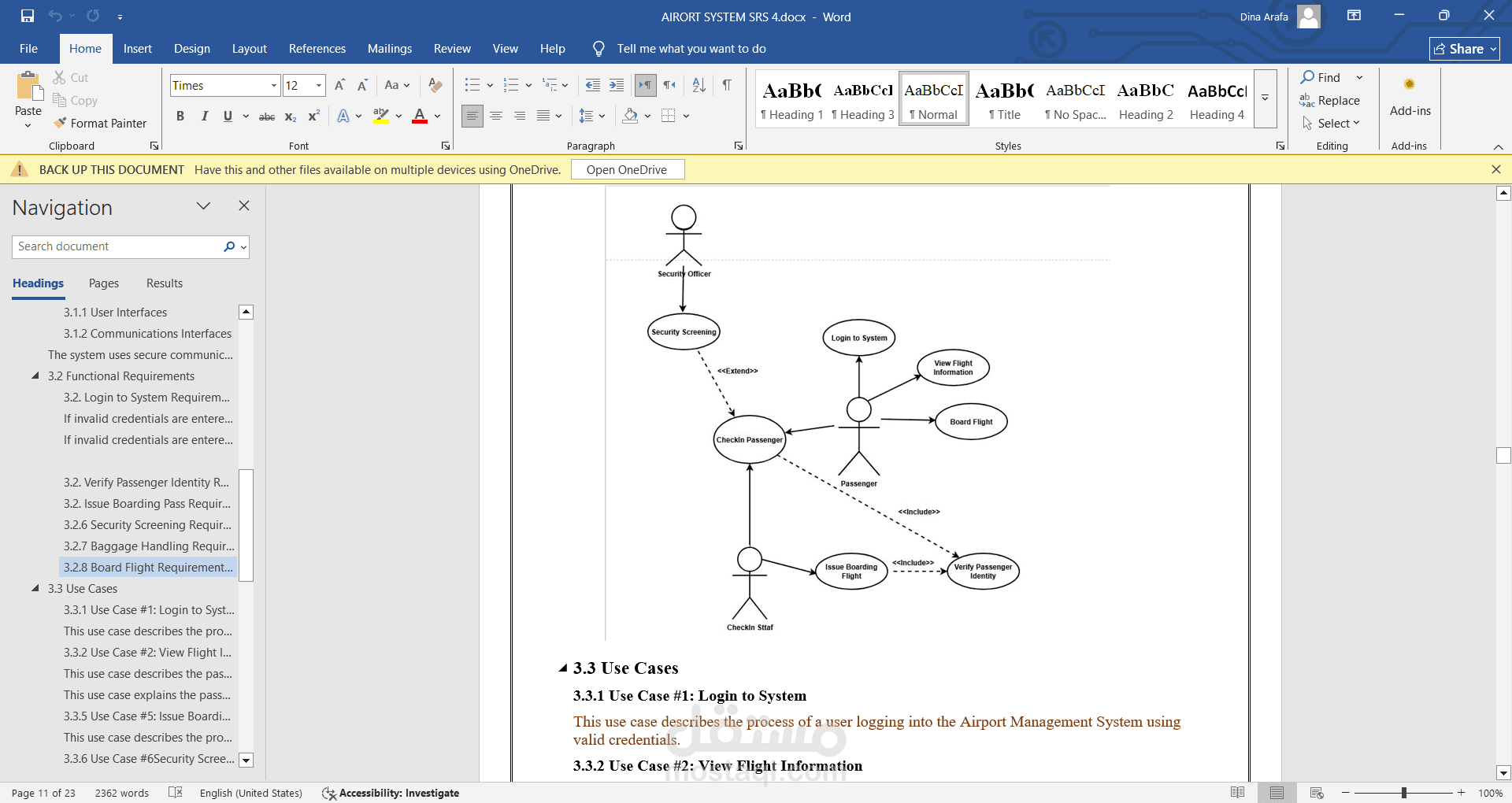Apply the Title style
Screen dimensions: 1512x803
point(1005,99)
